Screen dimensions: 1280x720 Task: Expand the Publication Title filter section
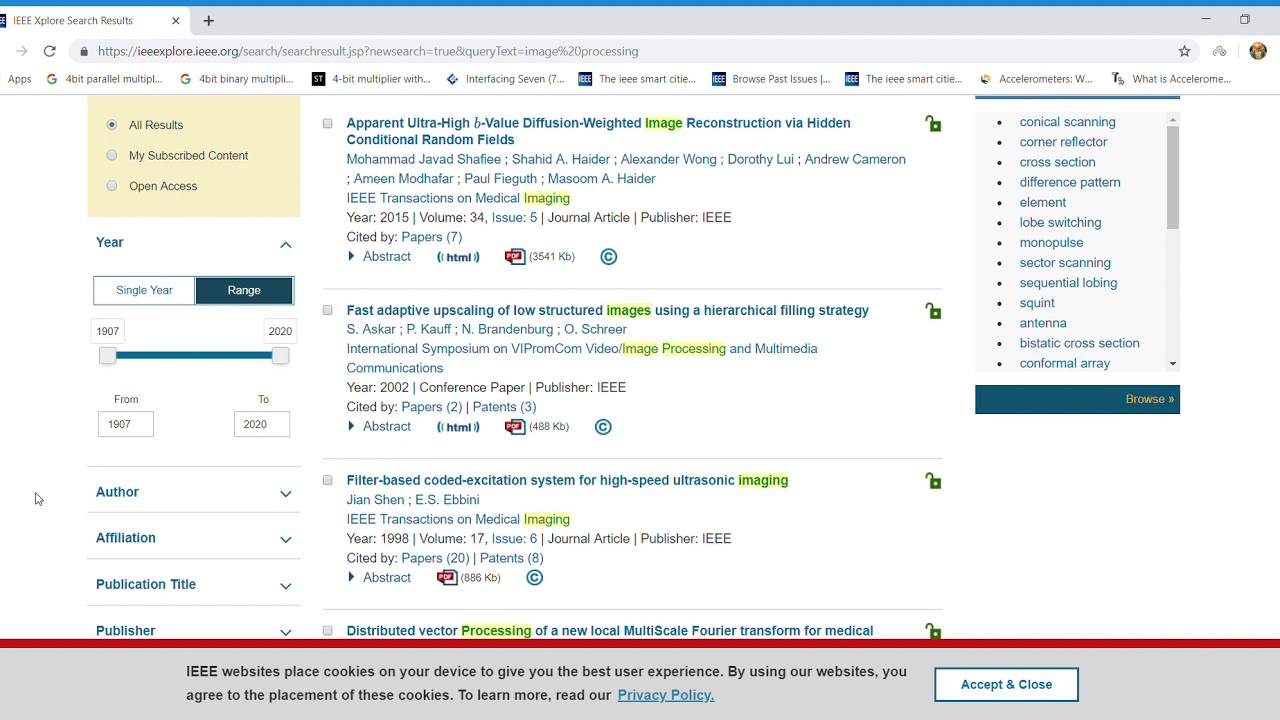(285, 585)
